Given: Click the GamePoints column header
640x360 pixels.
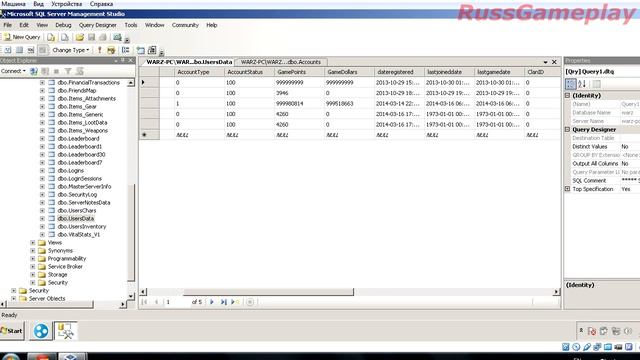Looking at the screenshot, I should [299, 72].
